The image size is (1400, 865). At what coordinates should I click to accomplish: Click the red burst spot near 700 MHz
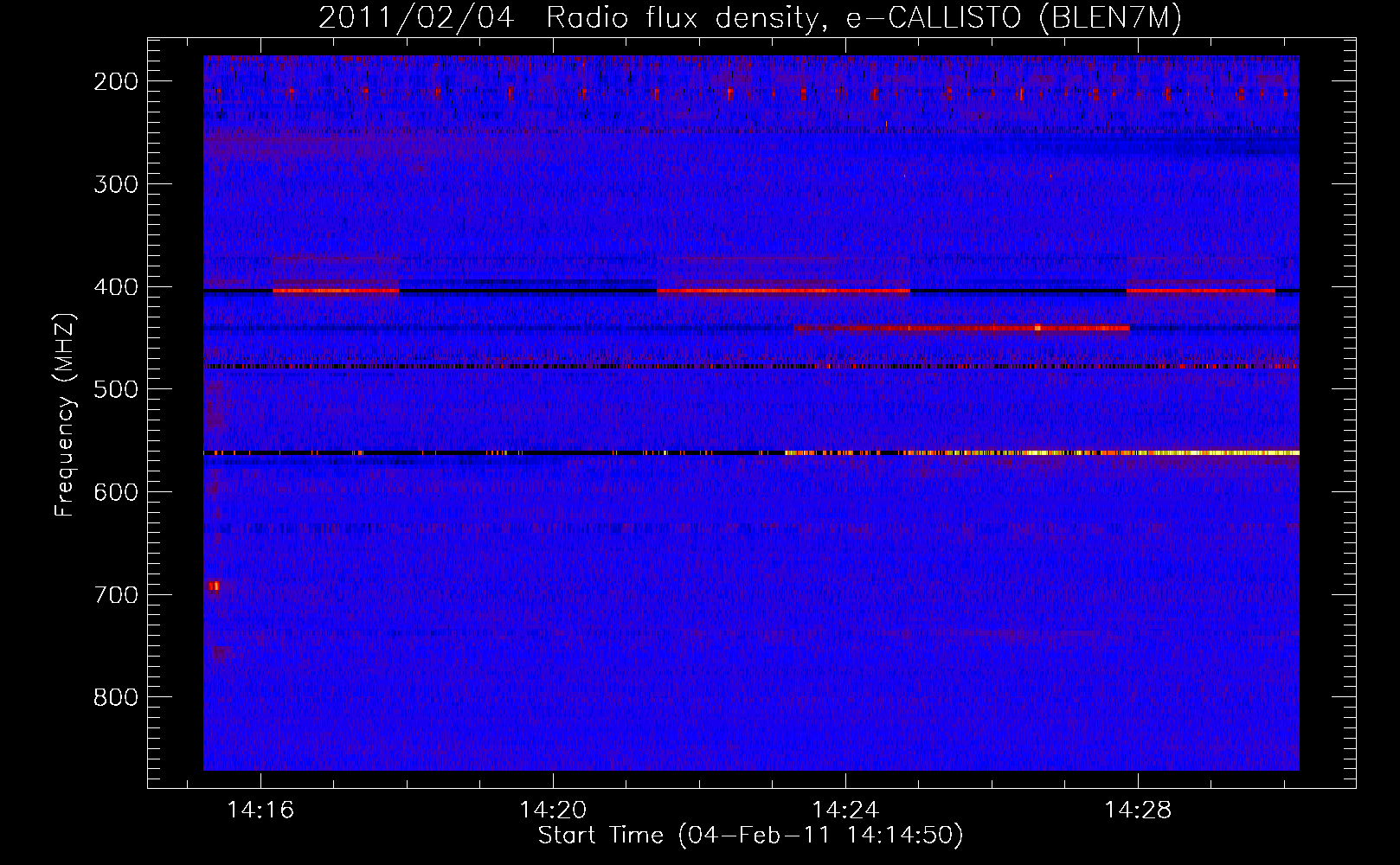[x=214, y=586]
